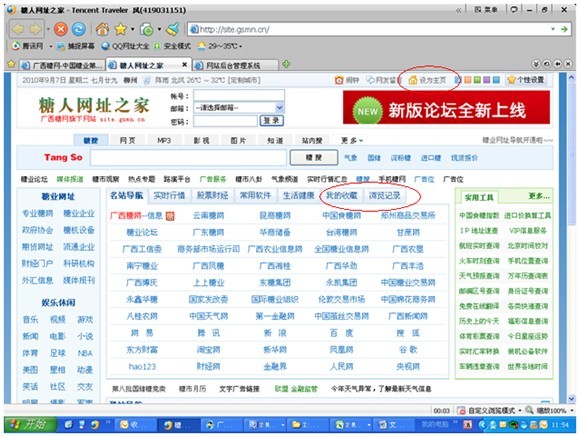Click 更多... in the 实用工具 panel
580x437 pixels.
pyautogui.click(x=539, y=196)
